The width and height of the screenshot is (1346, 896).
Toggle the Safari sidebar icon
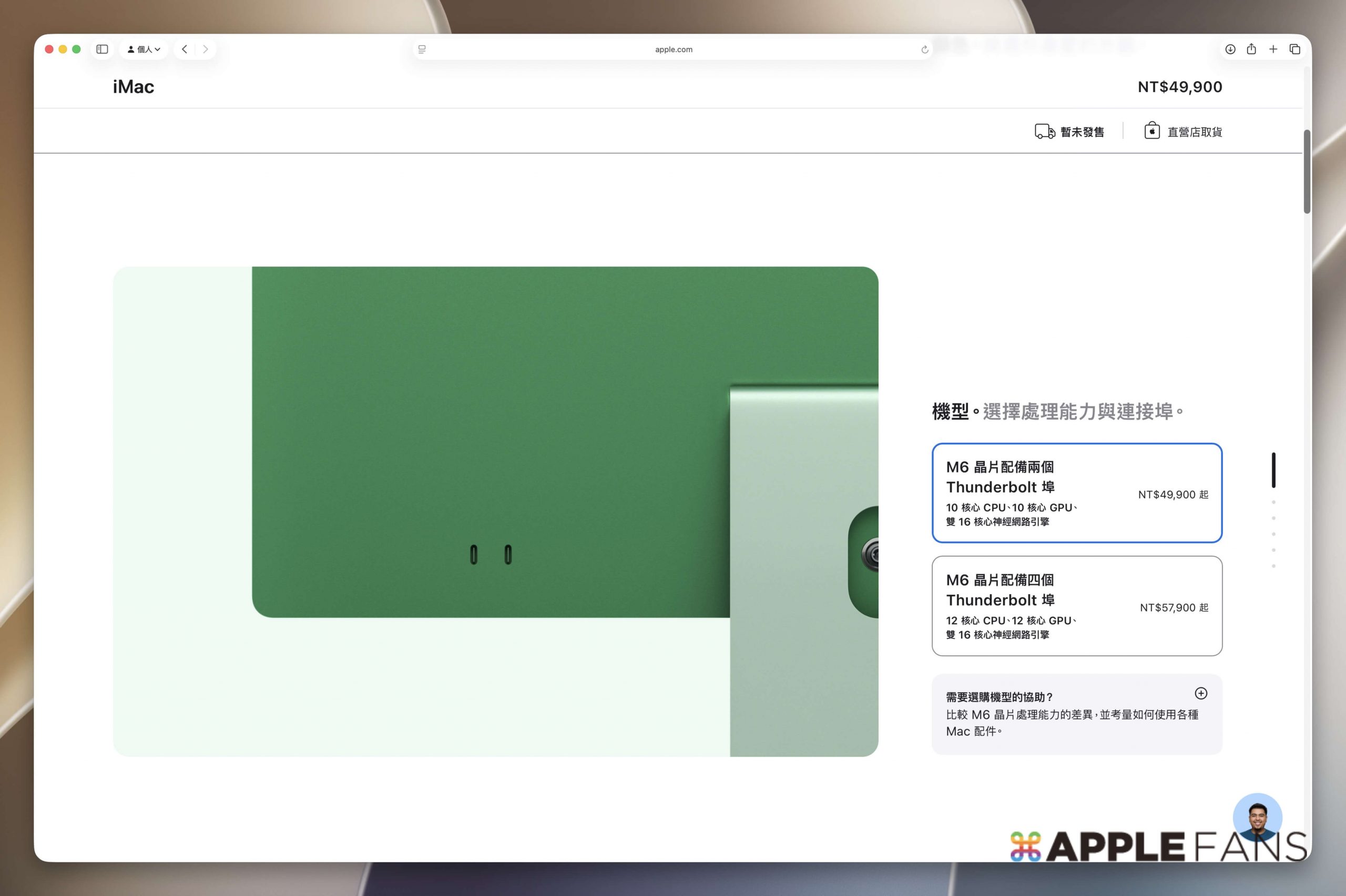pos(102,49)
